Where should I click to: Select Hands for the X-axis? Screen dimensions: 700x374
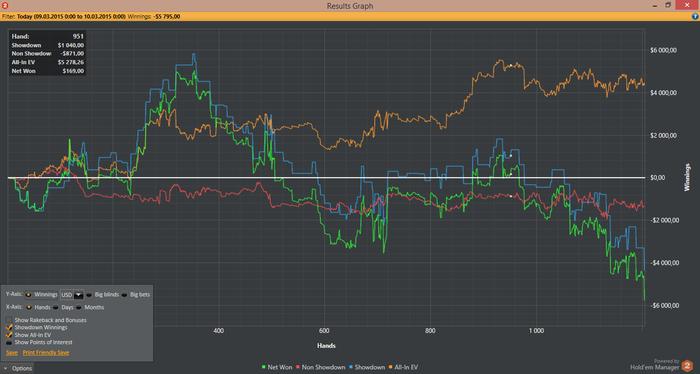point(29,307)
